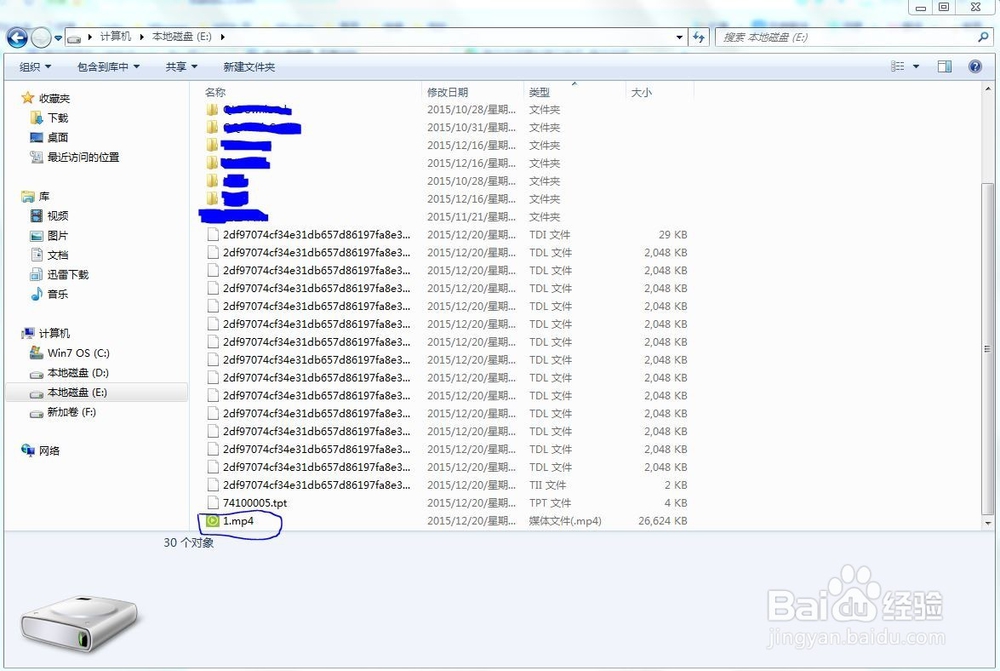Image resolution: width=1000 pixels, height=671 pixels.
Task: Click the 30 个对象 status text
Action: coord(189,543)
